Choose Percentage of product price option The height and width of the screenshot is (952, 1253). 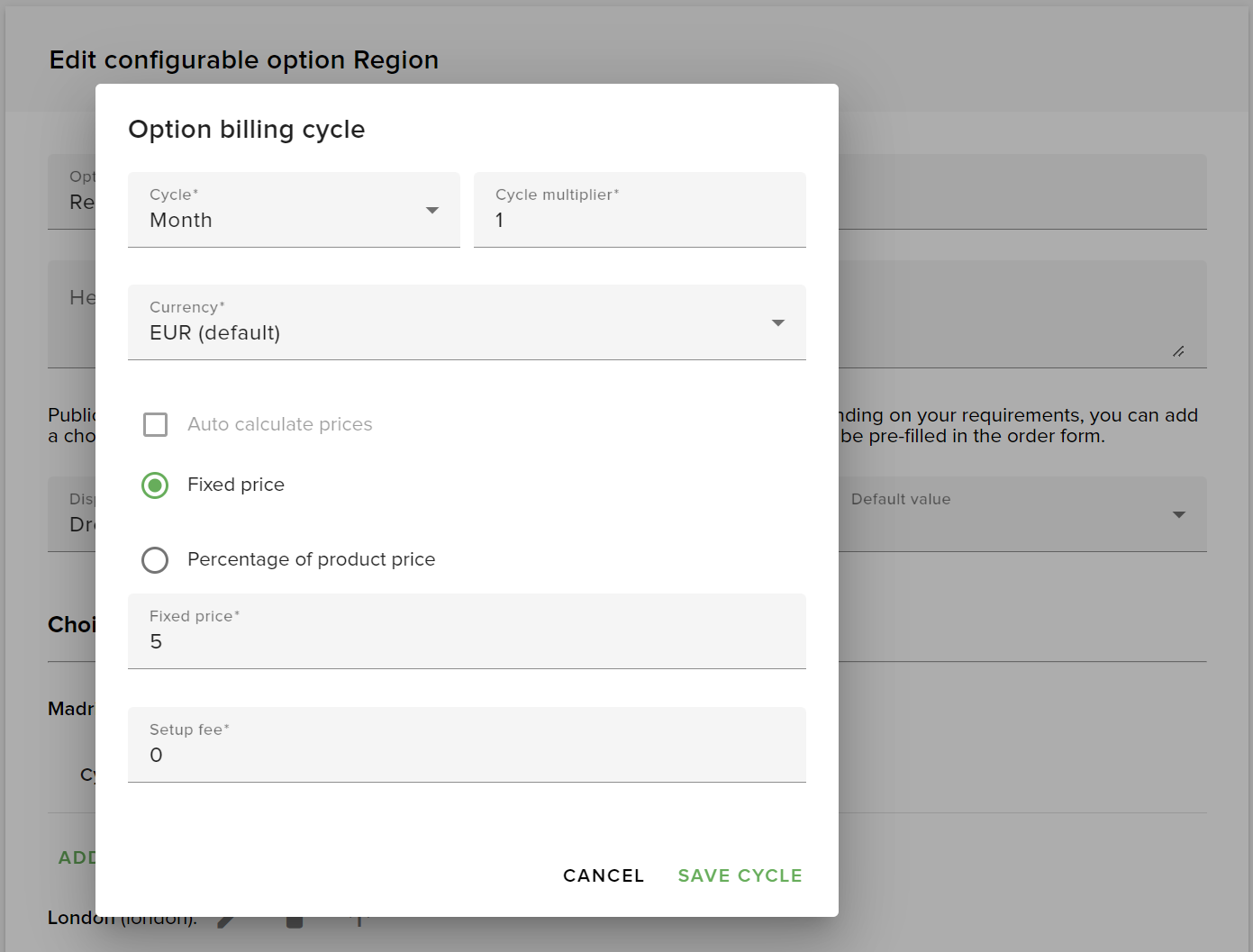(x=154, y=559)
